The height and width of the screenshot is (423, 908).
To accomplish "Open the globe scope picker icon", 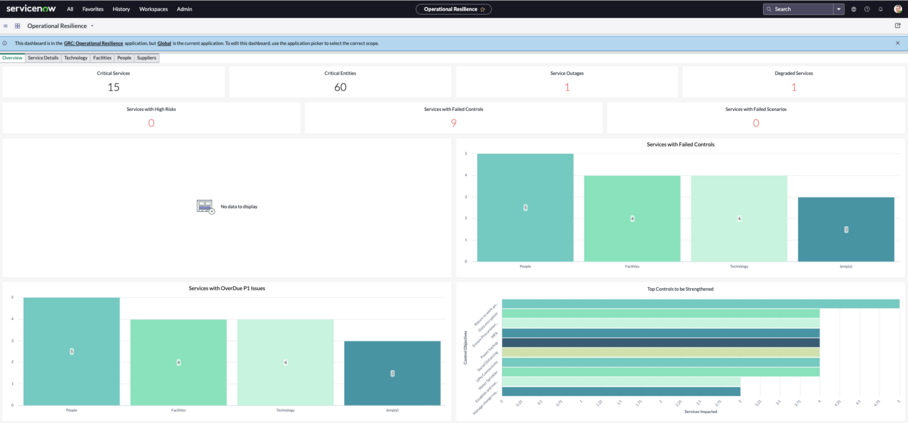I will [854, 9].
